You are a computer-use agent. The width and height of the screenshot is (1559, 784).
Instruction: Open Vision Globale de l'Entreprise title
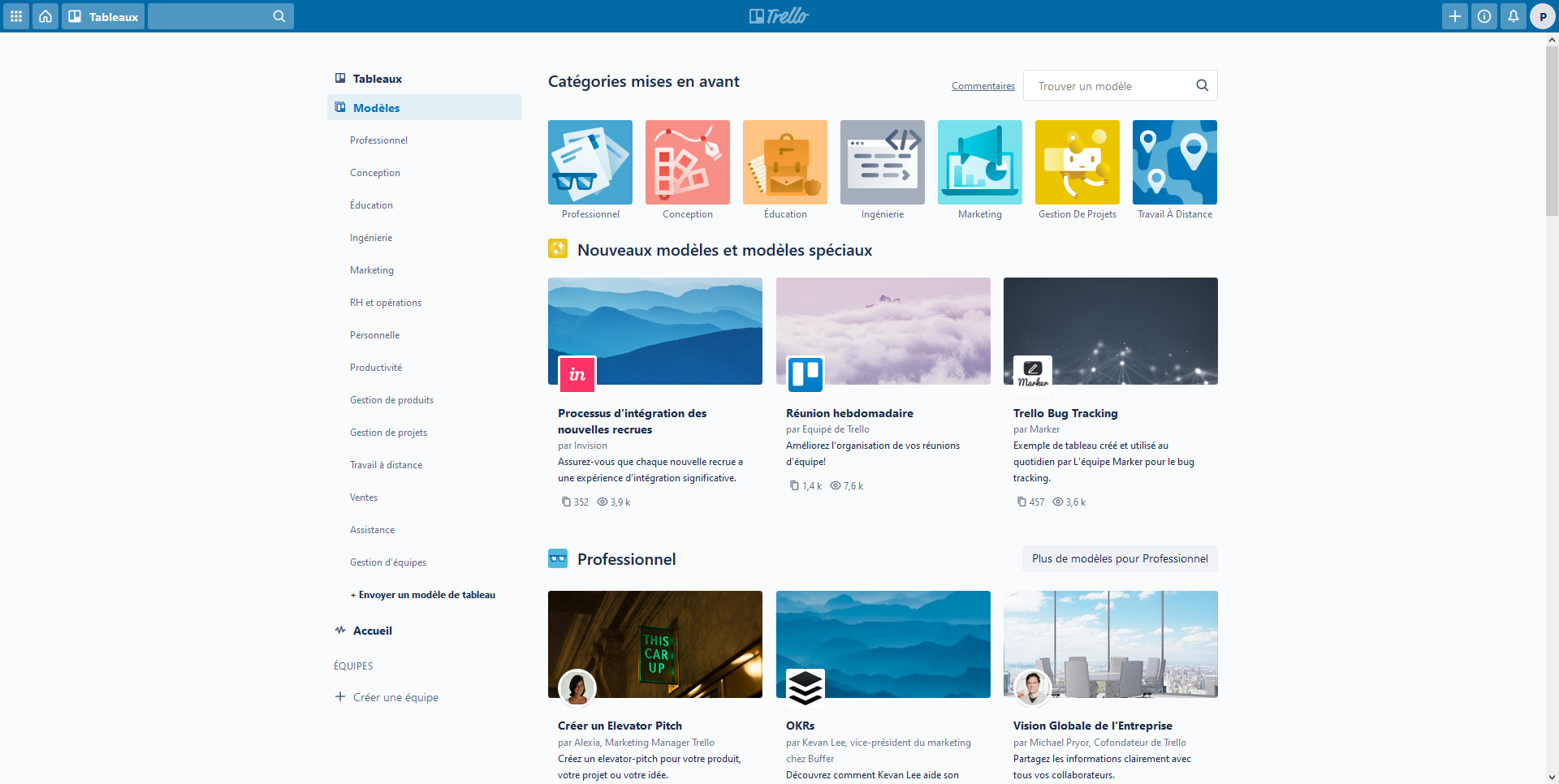pyautogui.click(x=1093, y=726)
